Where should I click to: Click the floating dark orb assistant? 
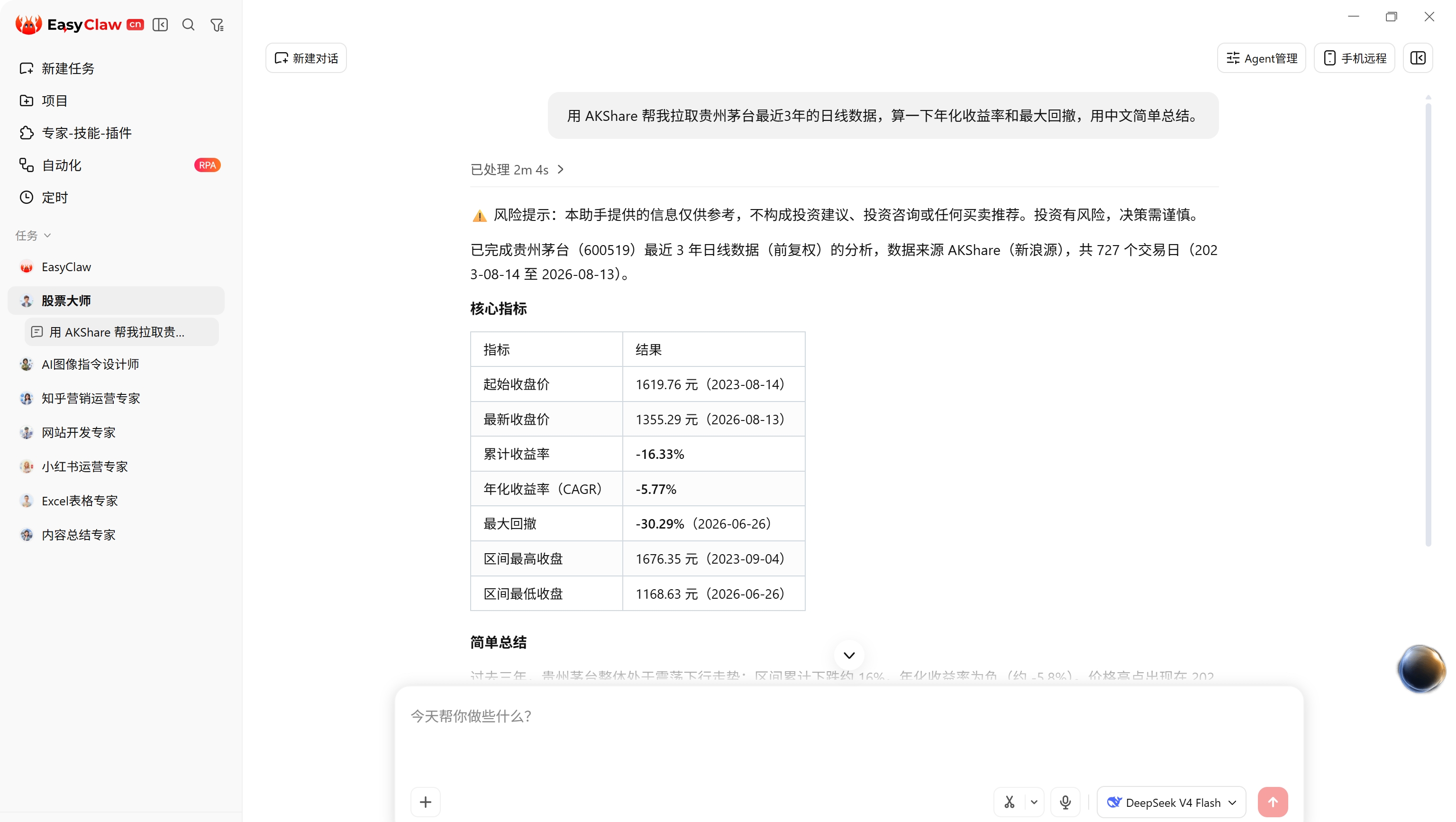click(x=1420, y=669)
